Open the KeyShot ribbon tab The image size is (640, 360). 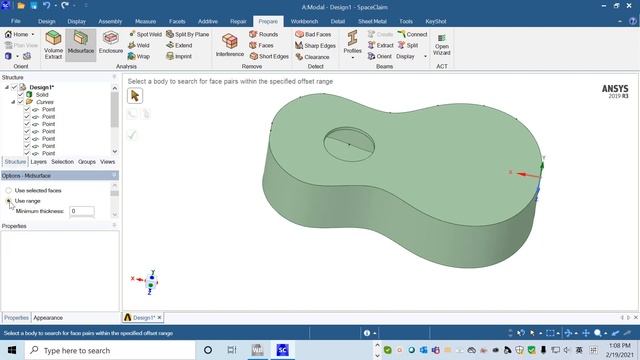436,21
